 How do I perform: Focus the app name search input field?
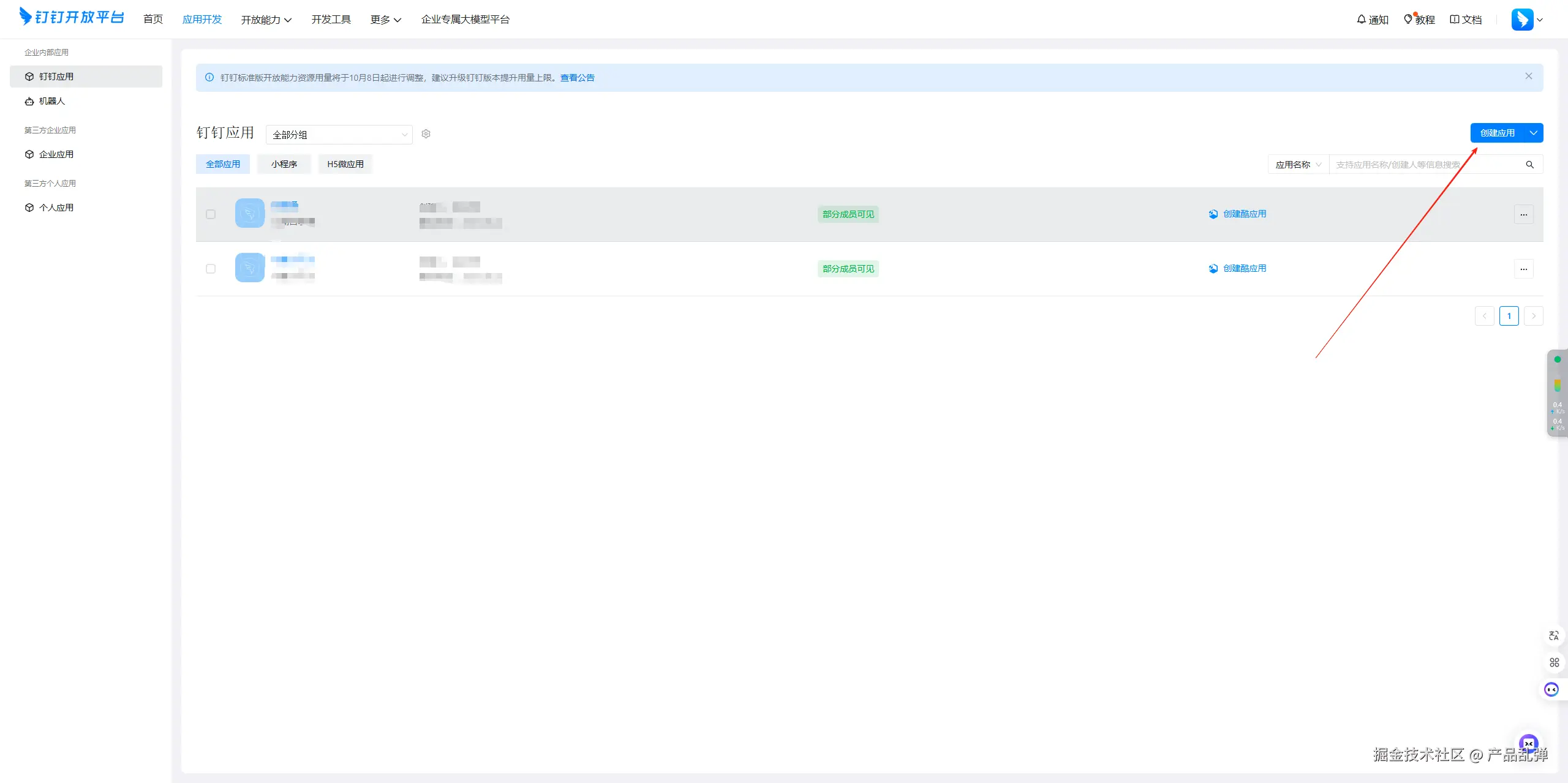coord(1421,165)
